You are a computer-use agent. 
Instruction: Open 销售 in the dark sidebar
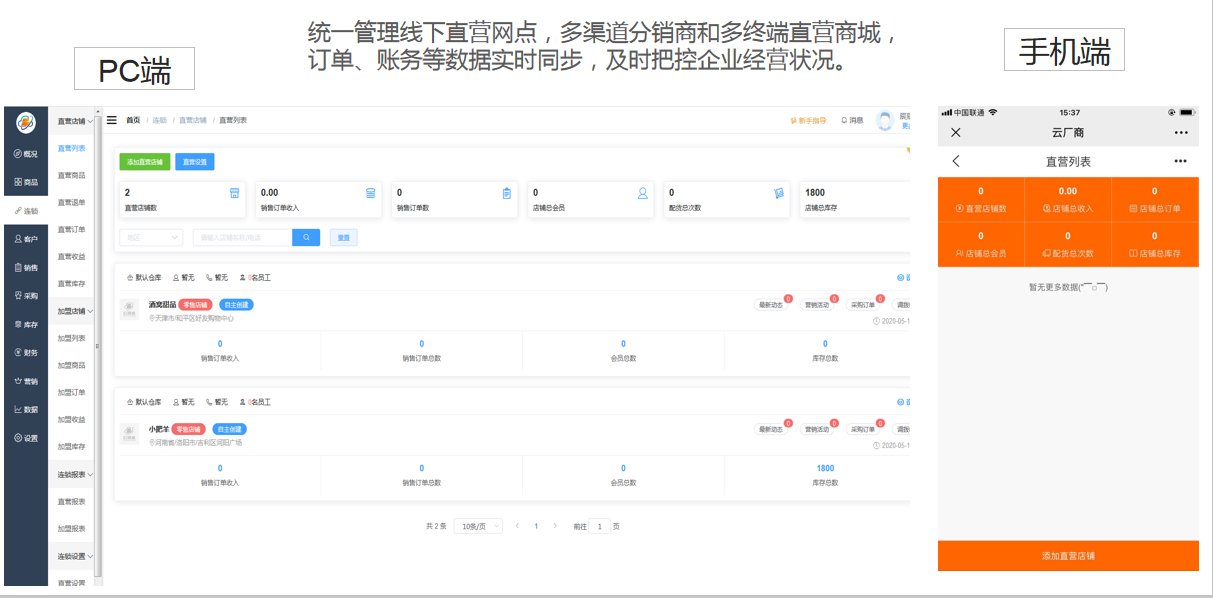tap(26, 267)
